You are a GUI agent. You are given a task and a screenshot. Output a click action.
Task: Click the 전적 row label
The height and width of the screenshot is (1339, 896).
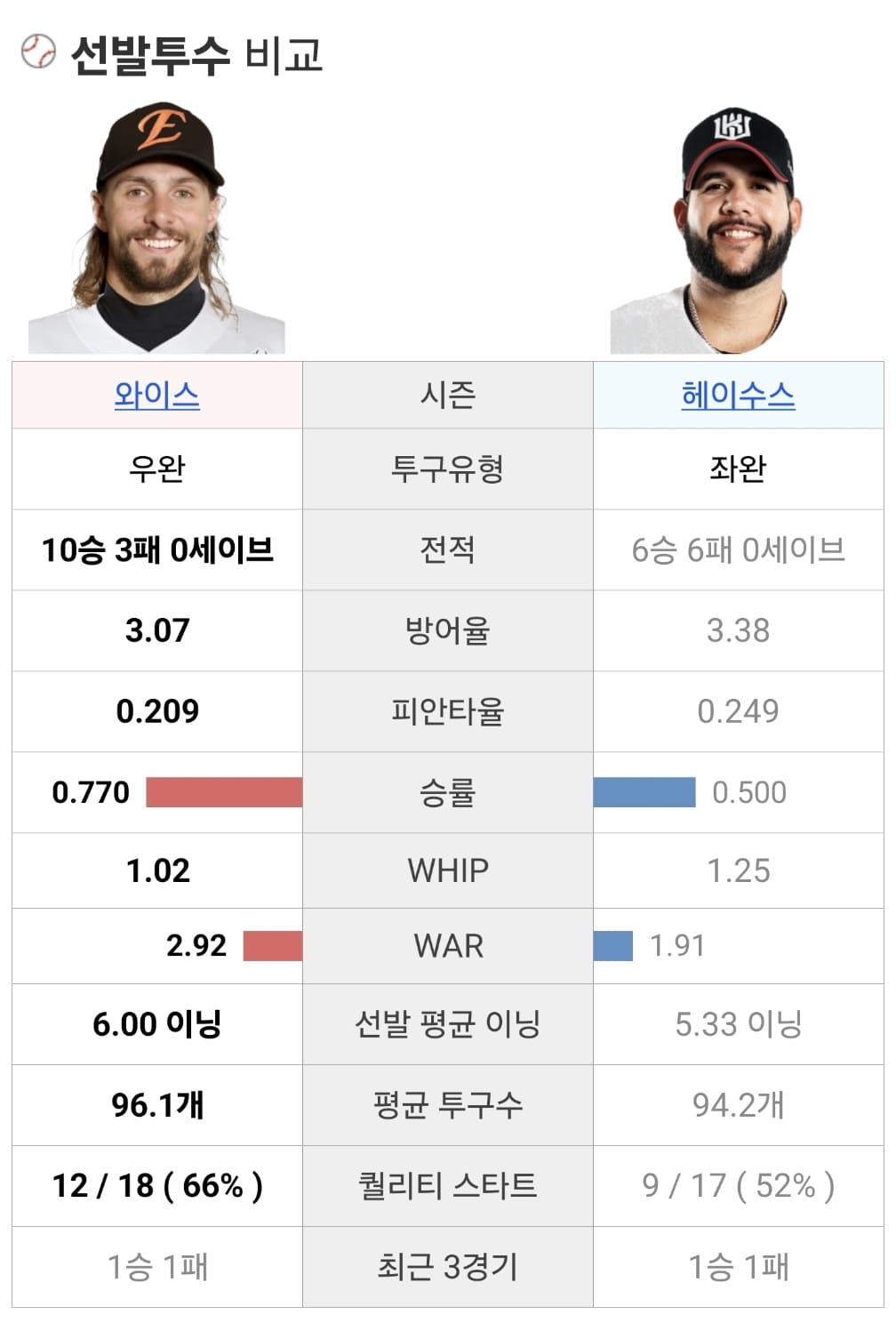(x=448, y=549)
